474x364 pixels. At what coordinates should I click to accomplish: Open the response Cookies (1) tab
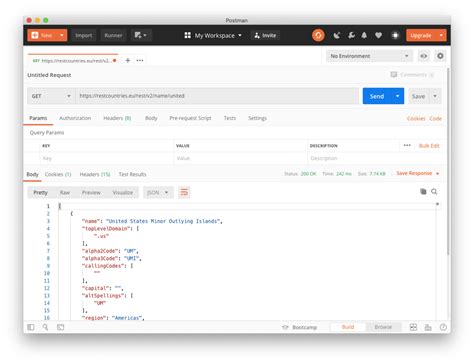pos(58,174)
